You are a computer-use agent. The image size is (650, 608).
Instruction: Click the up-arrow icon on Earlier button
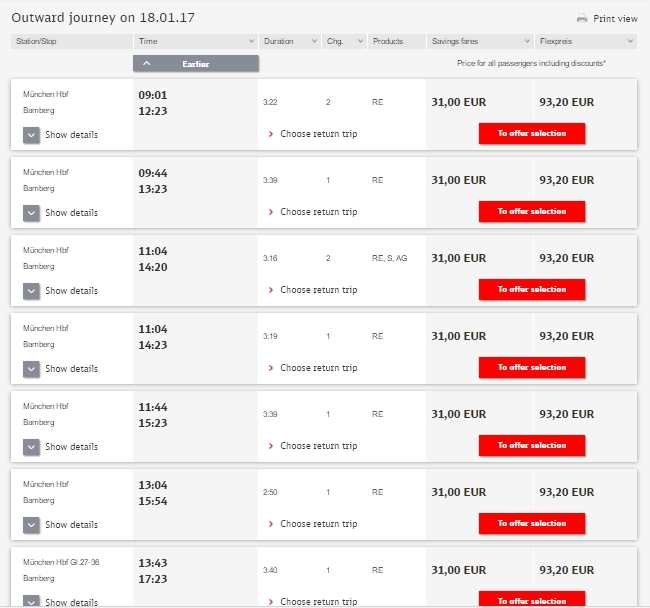point(147,63)
